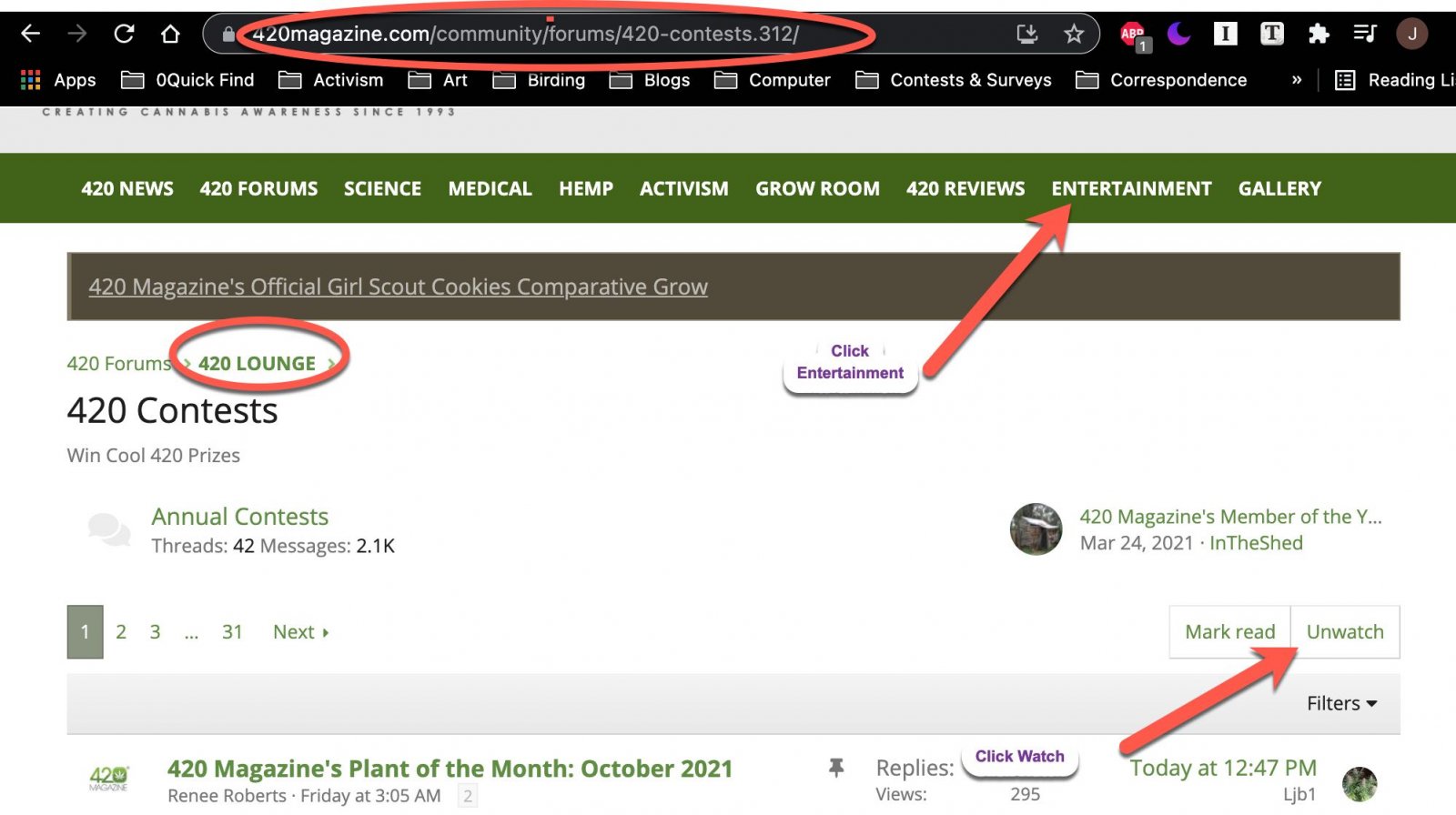Viewport: 1456px width, 815px height.
Task: Open the 420 REVIEWS menu
Action: coord(966,188)
